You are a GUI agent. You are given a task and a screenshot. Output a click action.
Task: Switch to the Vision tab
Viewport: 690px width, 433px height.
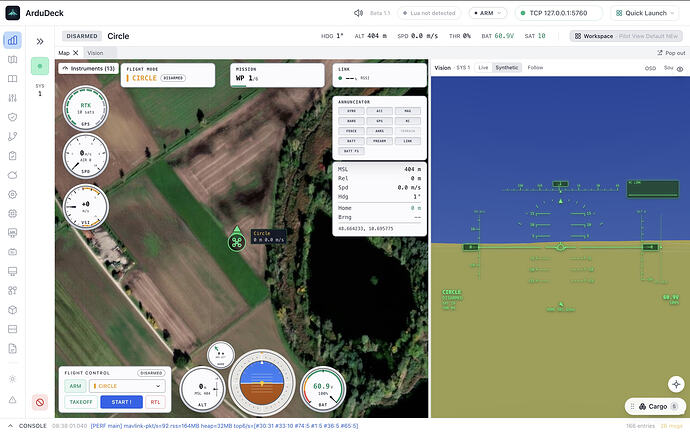95,53
